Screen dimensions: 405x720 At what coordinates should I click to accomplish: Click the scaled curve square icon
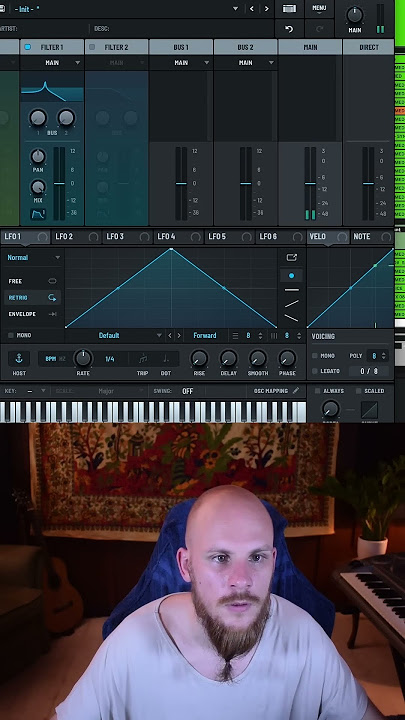point(369,409)
